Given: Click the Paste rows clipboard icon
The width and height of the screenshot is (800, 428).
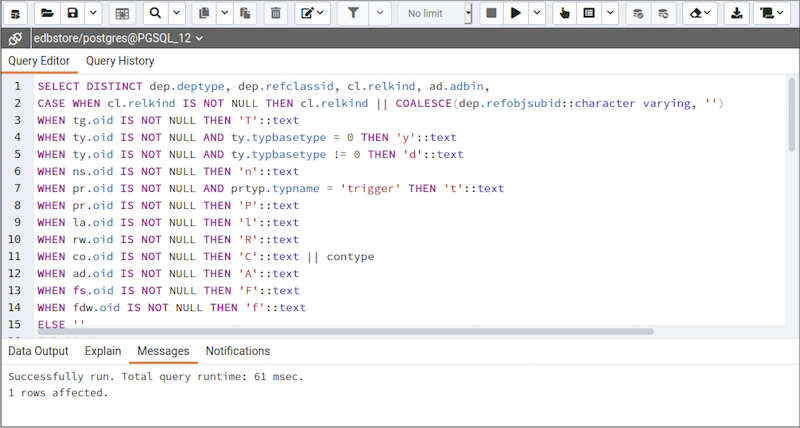Looking at the screenshot, I should (245, 14).
